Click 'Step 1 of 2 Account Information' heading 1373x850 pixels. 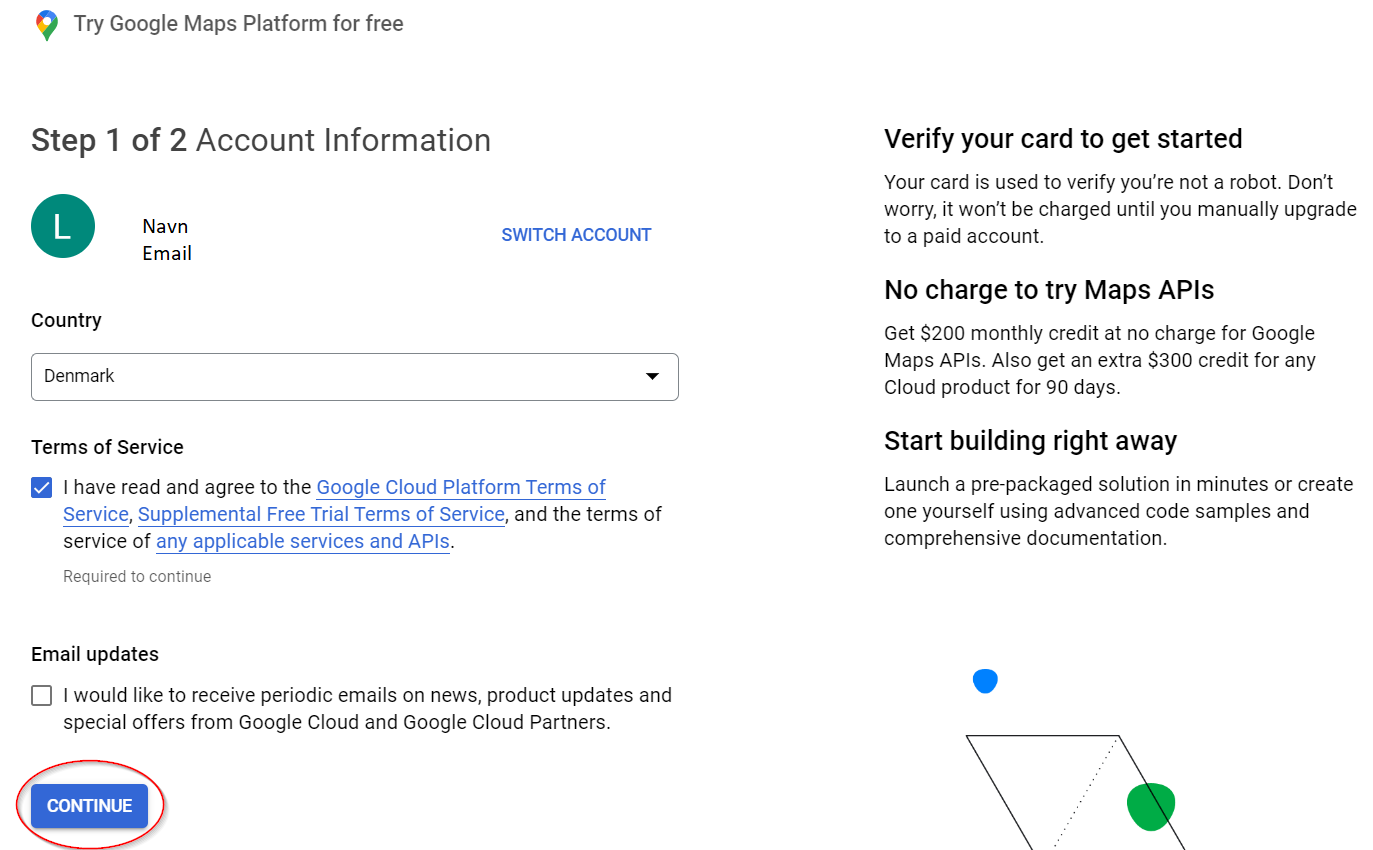(261, 140)
